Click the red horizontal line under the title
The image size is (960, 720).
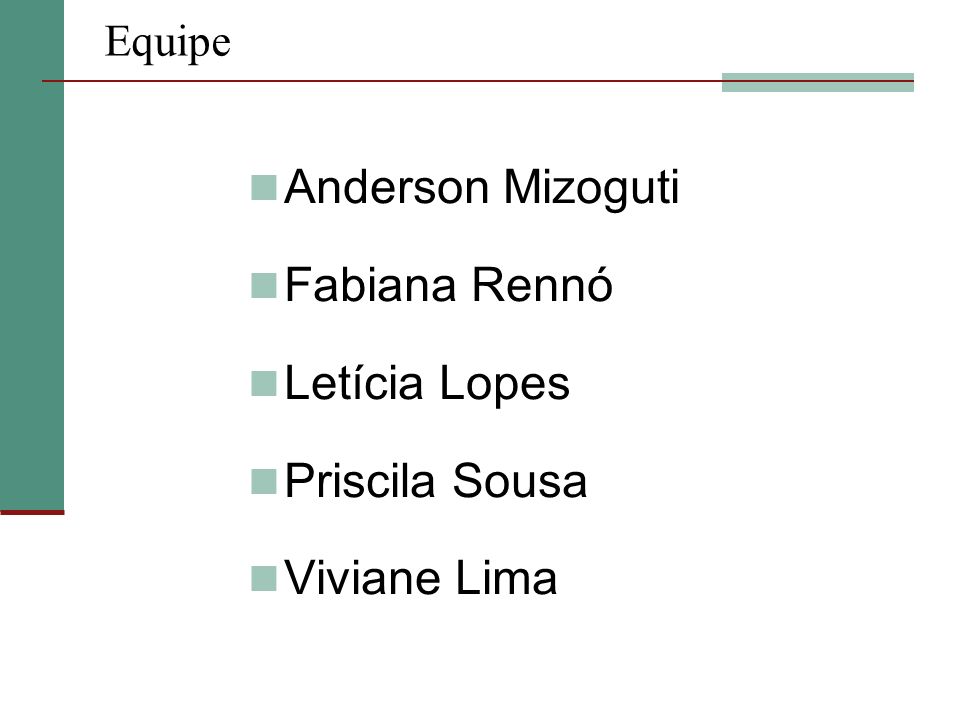pos(478,81)
